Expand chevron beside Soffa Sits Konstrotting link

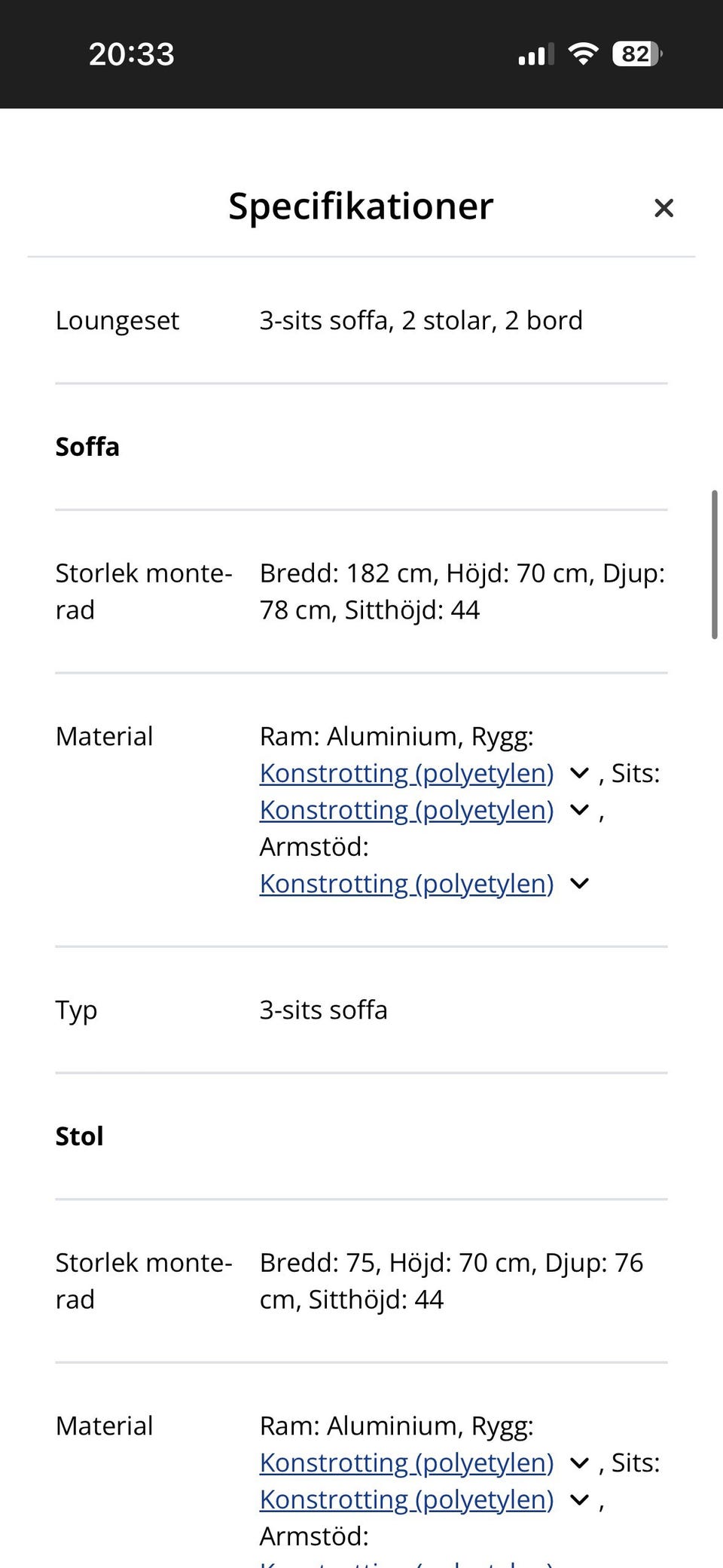579,810
